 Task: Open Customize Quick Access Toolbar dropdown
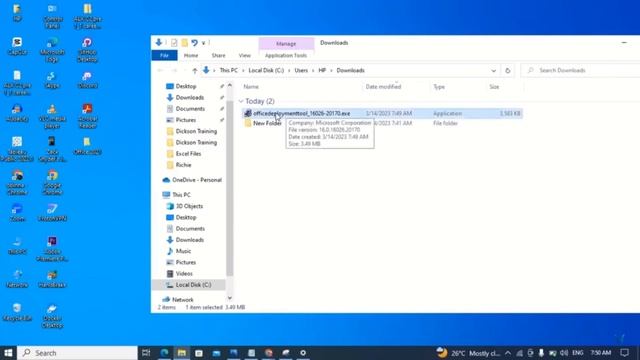pyautogui.click(x=203, y=43)
